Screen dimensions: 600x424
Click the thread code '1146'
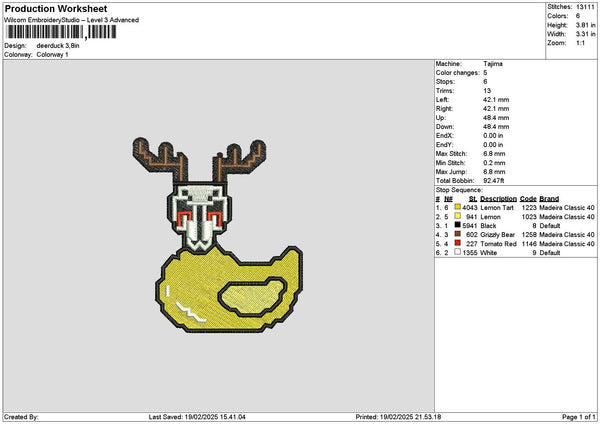529,244
